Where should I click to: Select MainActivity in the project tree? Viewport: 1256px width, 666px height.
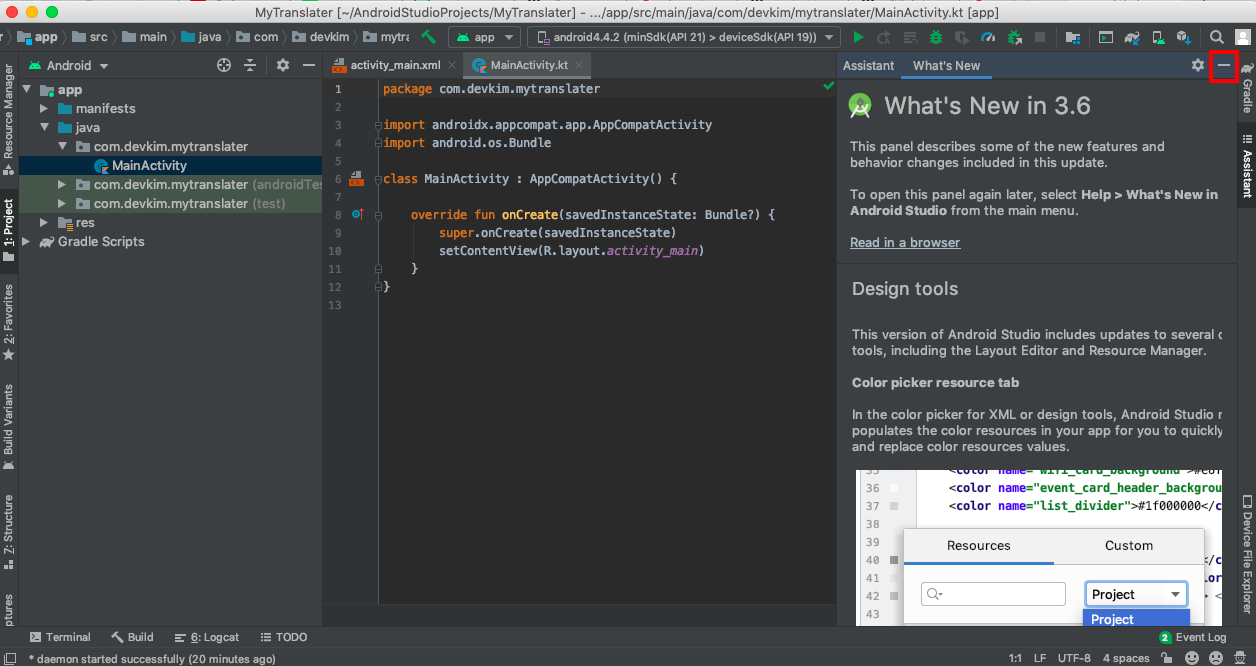click(x=149, y=165)
